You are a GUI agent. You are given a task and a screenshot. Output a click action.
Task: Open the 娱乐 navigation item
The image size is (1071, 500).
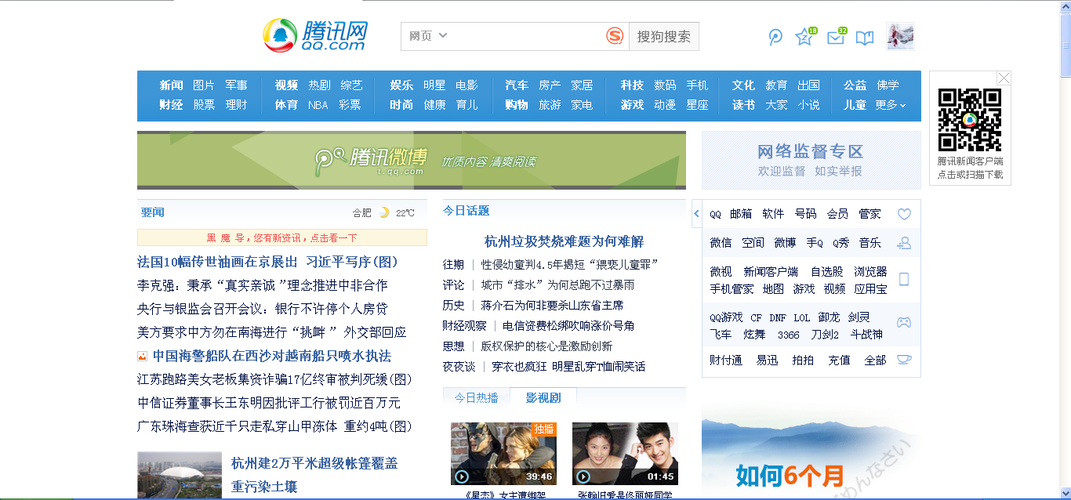point(402,85)
